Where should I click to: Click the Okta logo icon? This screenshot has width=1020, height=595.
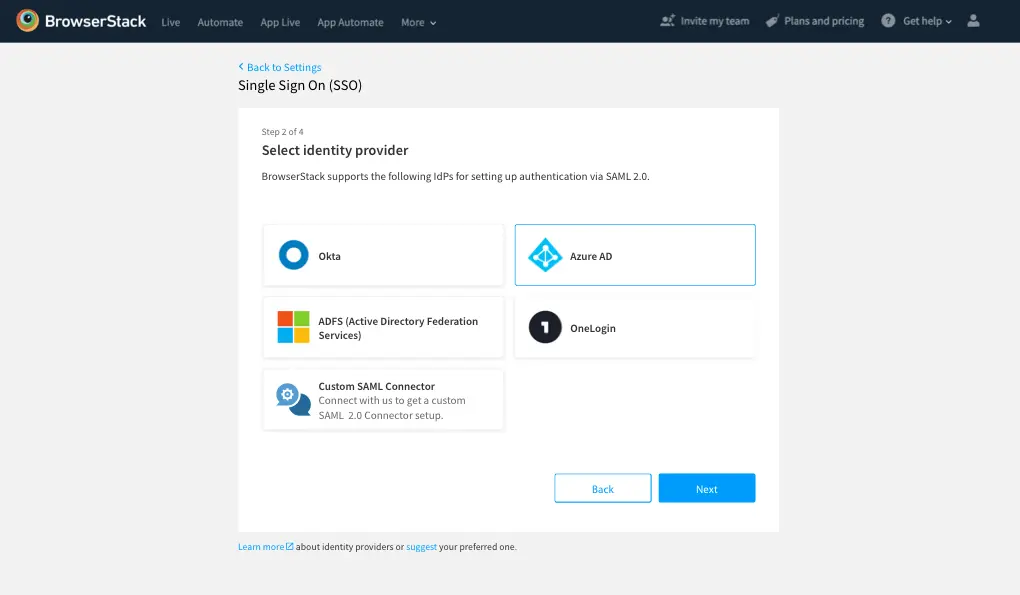tap(293, 255)
